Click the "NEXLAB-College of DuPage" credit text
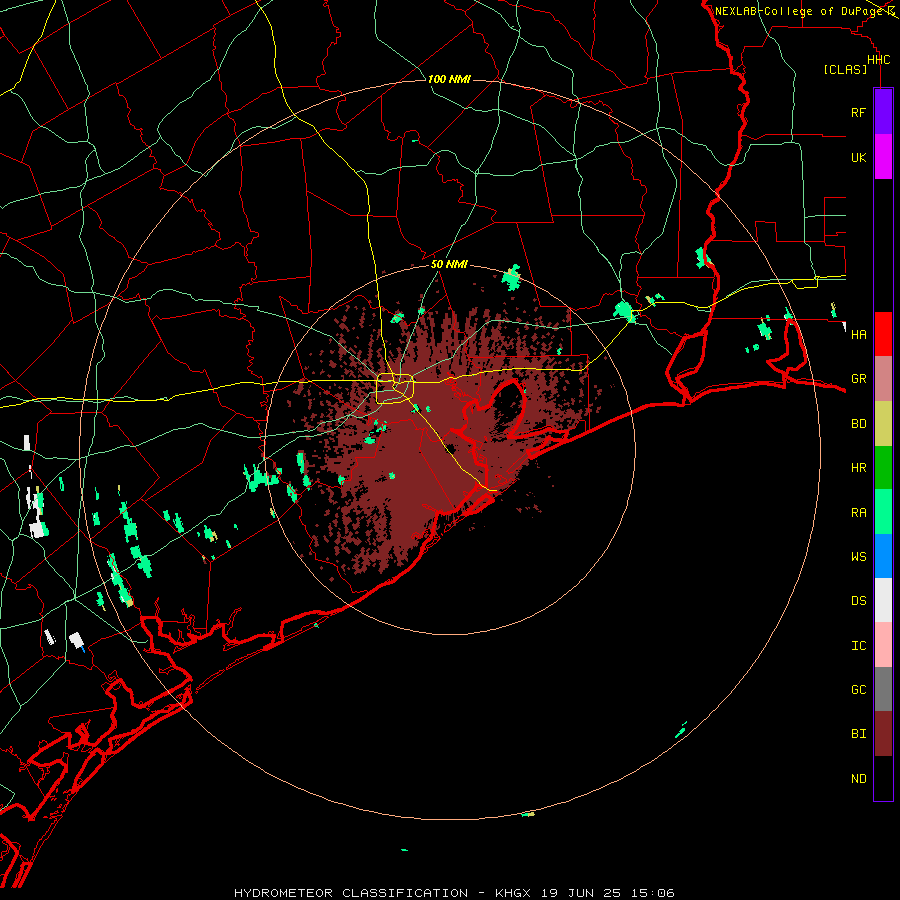The image size is (900, 900). click(x=799, y=11)
